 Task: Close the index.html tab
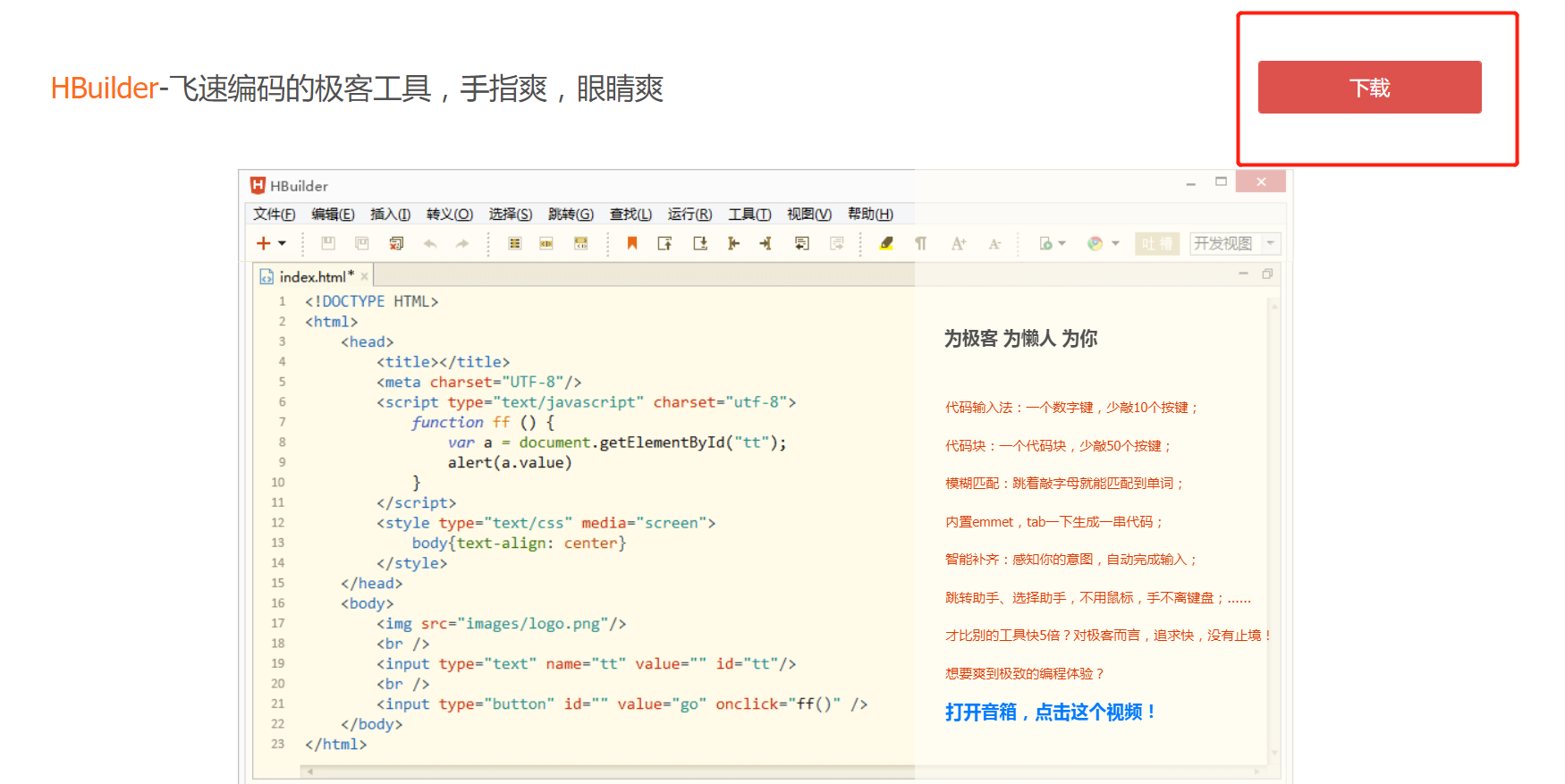(x=364, y=277)
